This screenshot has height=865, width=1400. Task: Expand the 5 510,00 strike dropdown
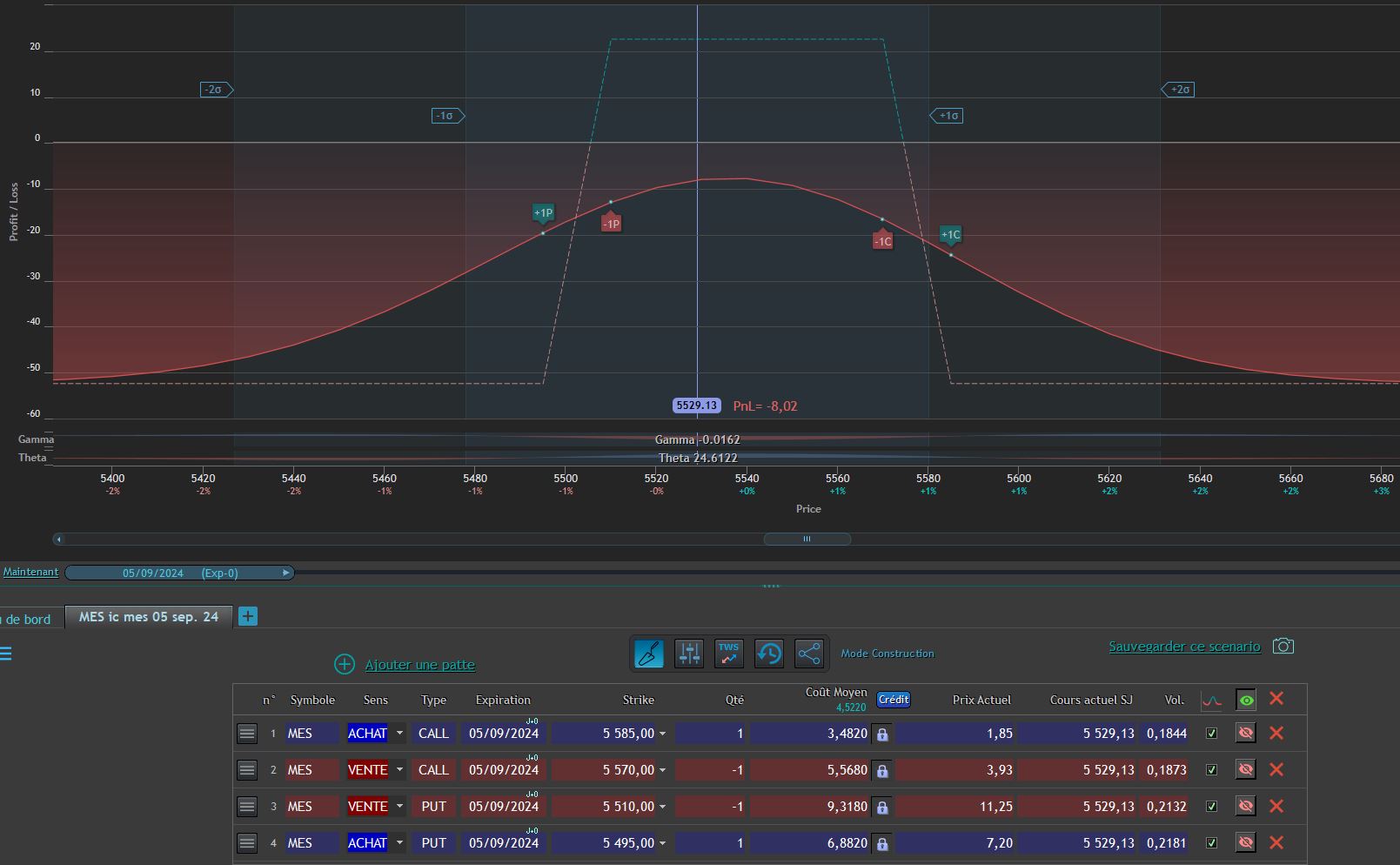tap(662, 807)
